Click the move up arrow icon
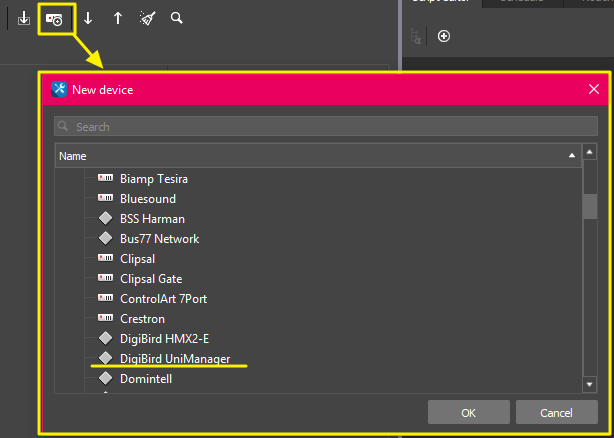 (x=118, y=18)
